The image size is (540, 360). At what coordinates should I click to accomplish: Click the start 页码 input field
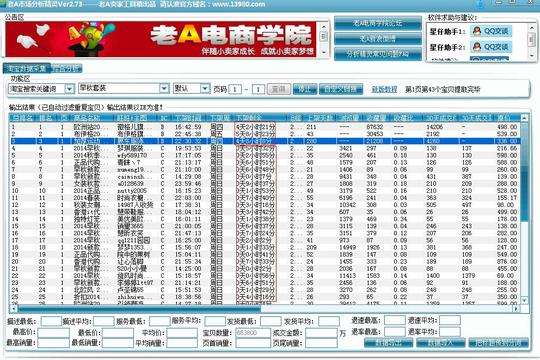click(235, 90)
